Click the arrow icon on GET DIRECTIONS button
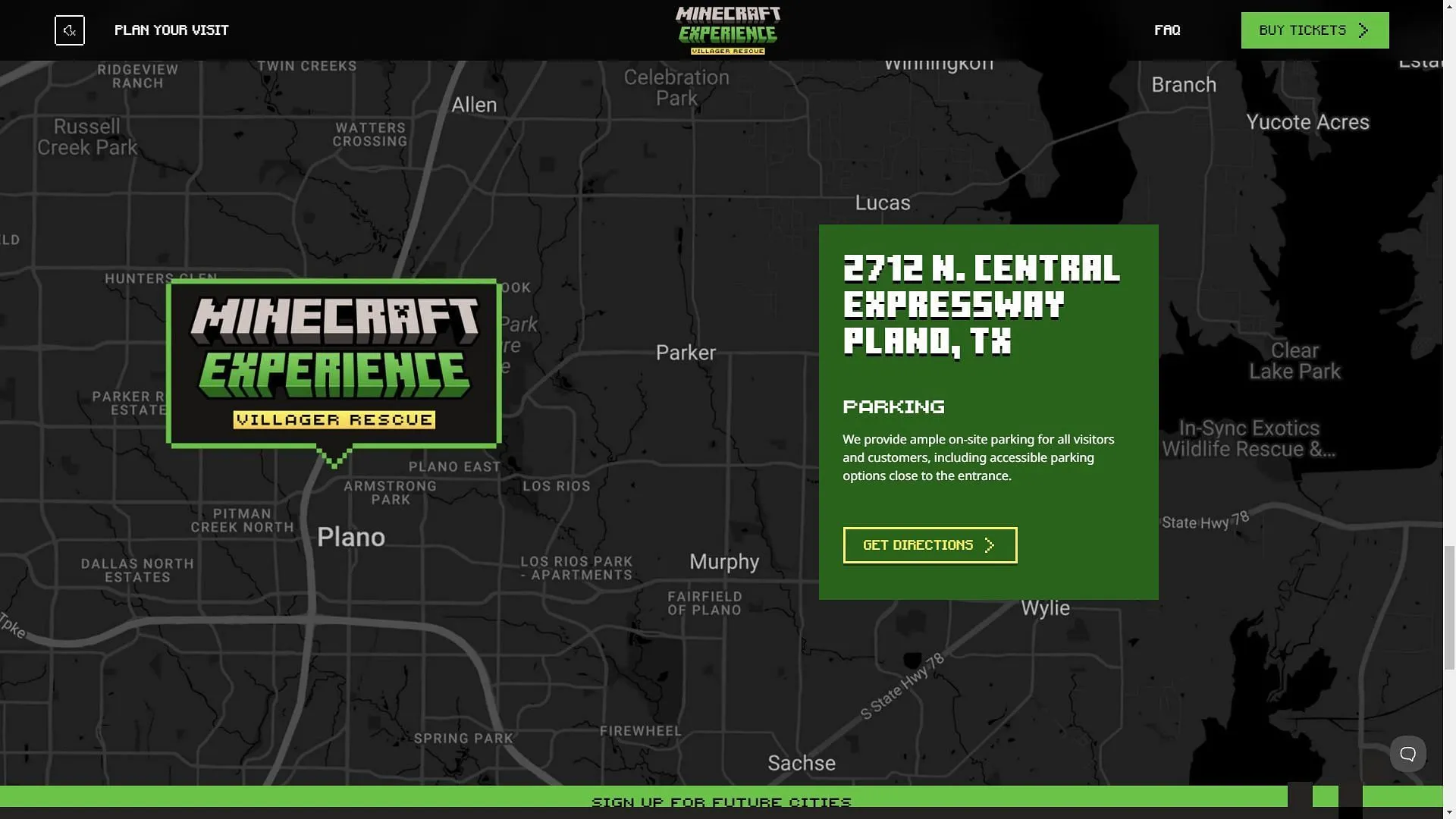 click(x=990, y=545)
